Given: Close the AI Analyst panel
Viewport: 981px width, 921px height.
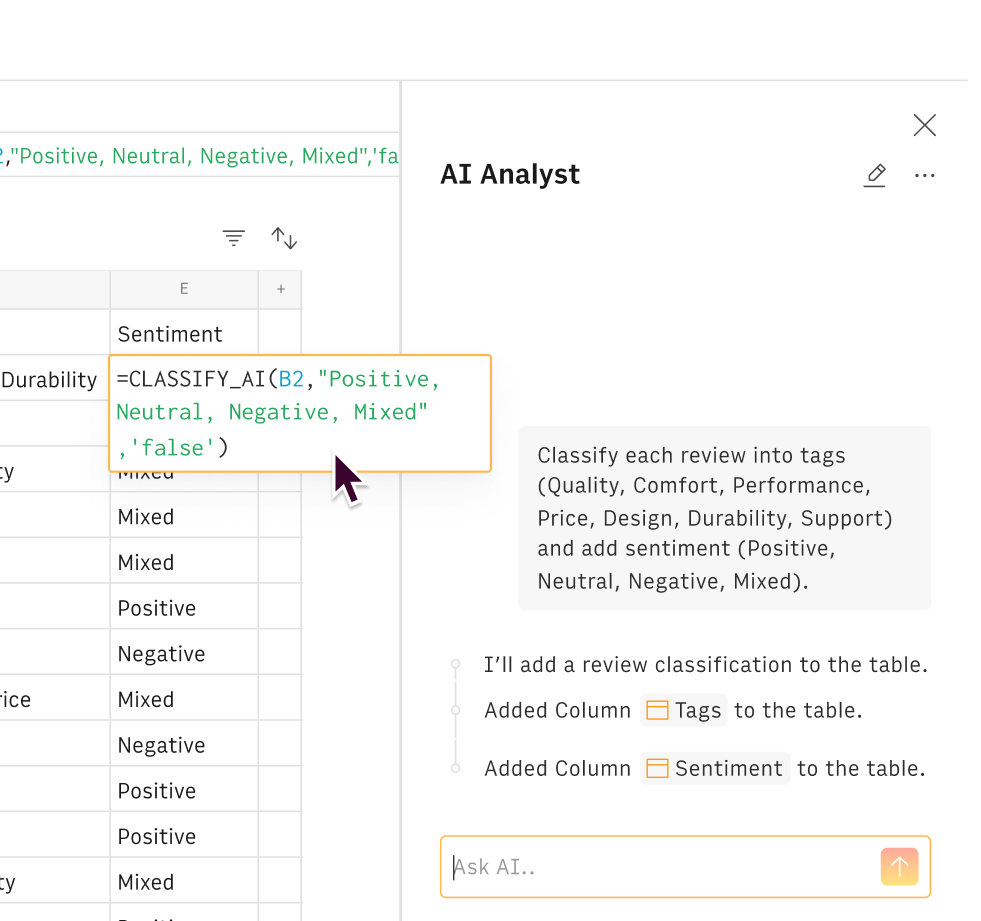Looking at the screenshot, I should click(x=924, y=125).
